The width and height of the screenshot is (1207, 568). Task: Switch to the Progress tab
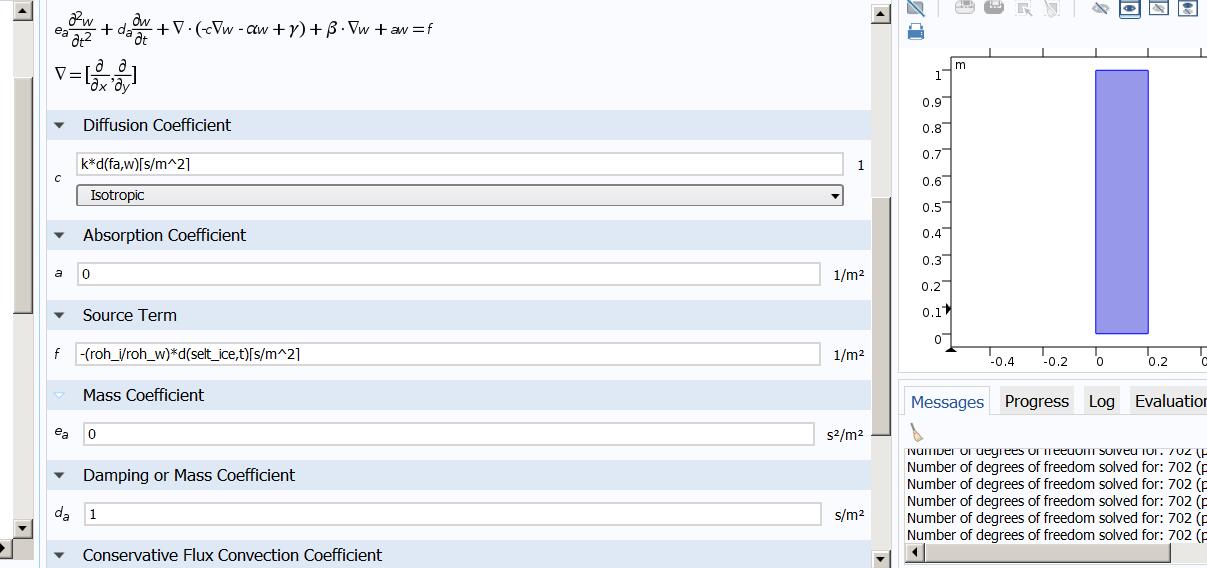1036,401
